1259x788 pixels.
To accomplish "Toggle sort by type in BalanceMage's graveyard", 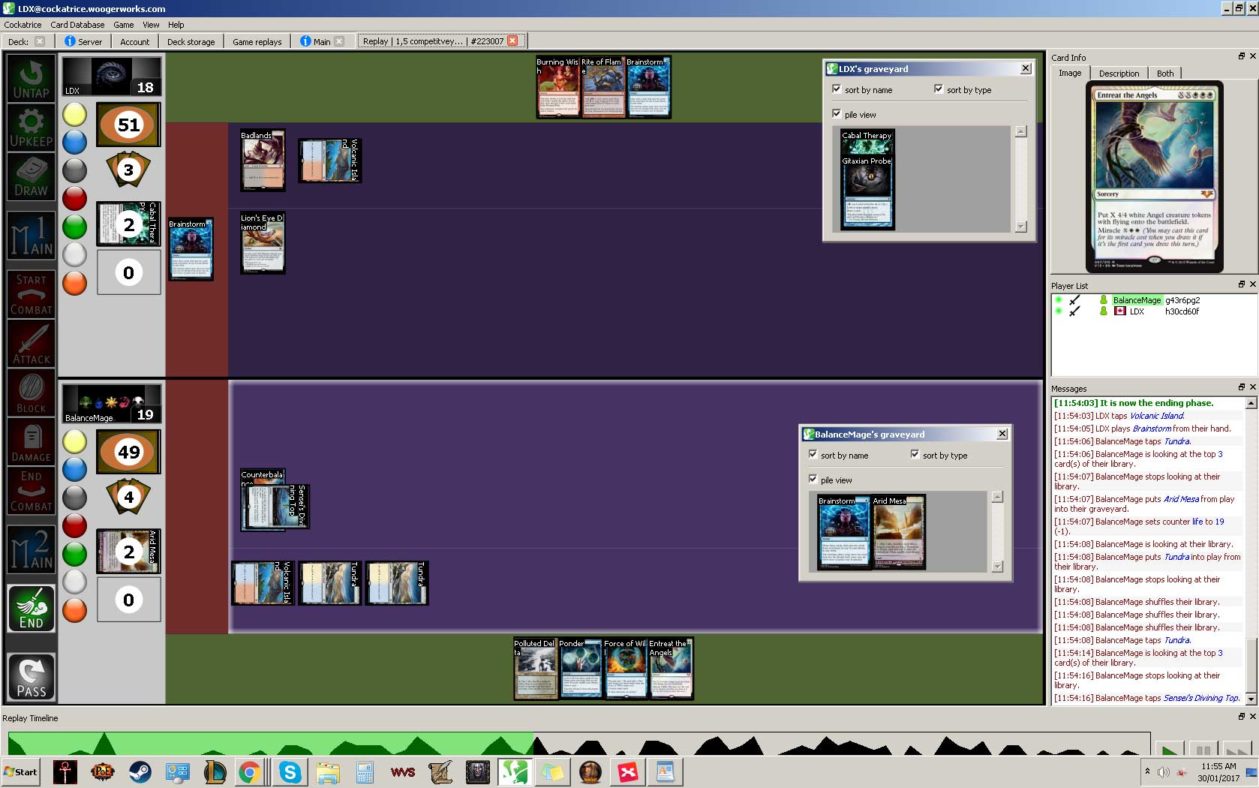I will point(915,455).
